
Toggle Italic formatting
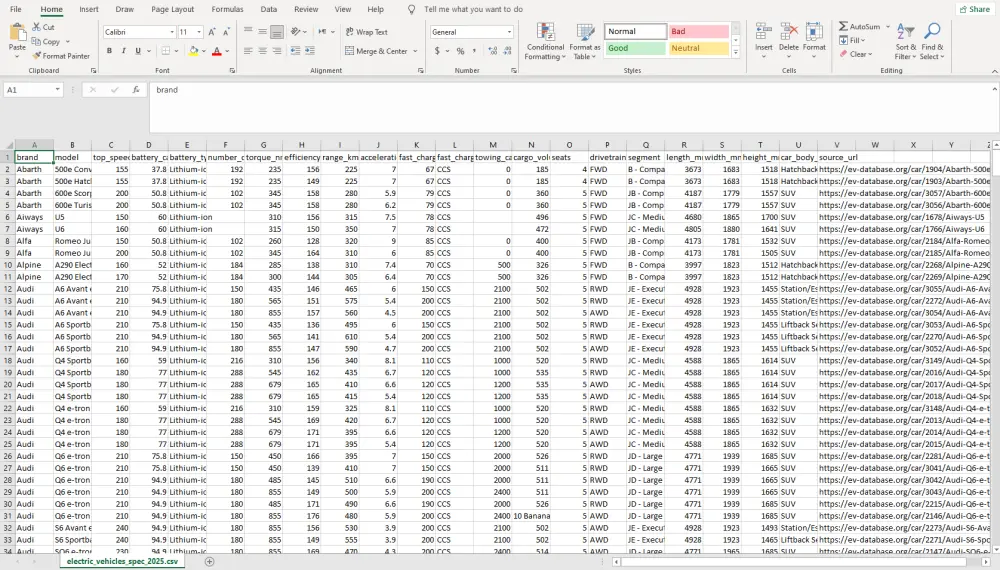(x=123, y=51)
